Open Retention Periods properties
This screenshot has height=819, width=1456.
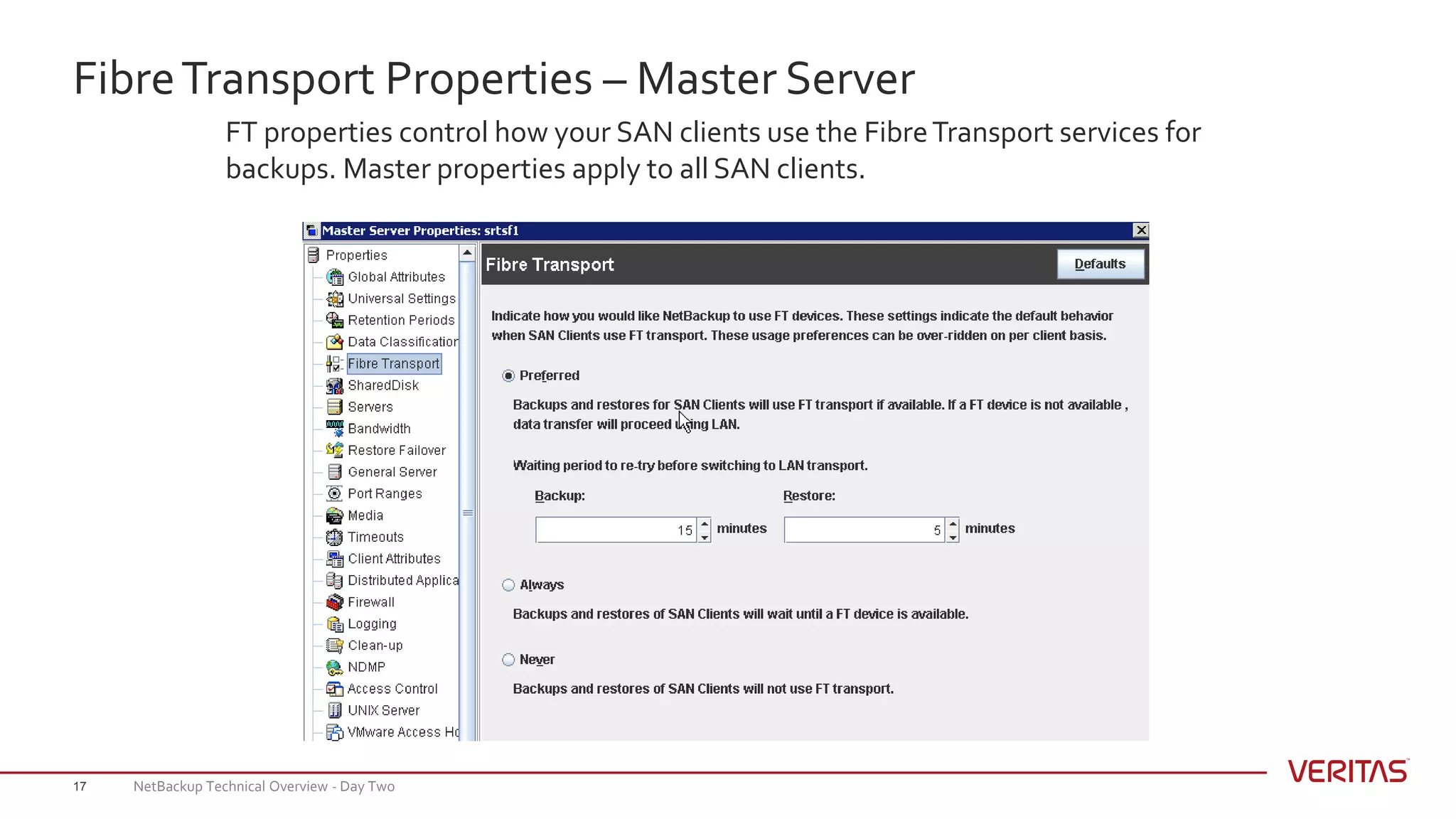coord(401,320)
